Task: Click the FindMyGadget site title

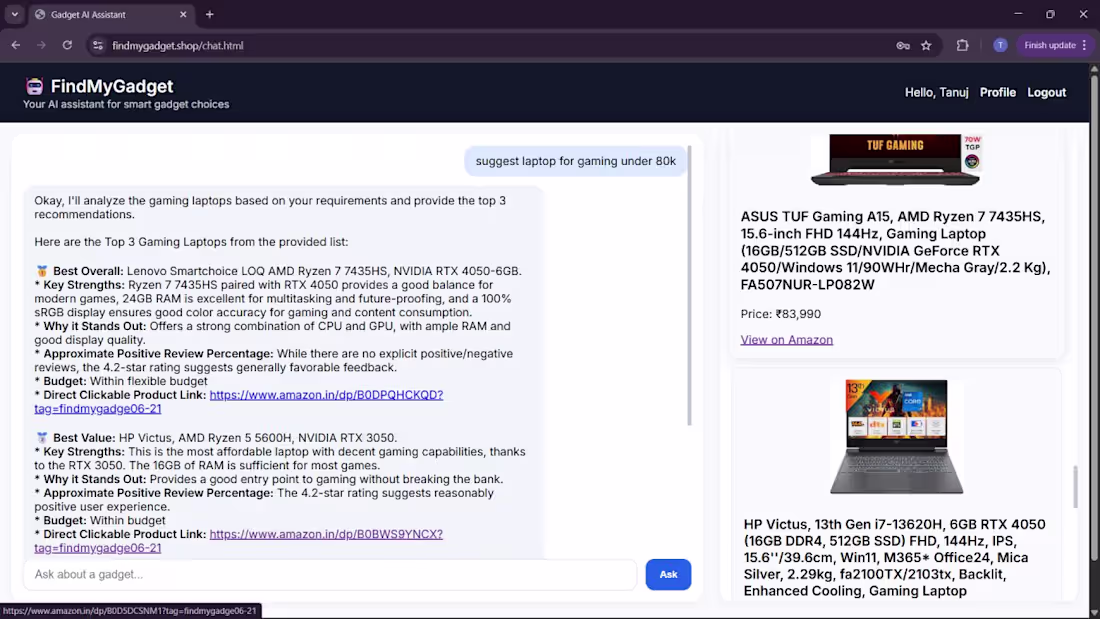Action: click(112, 86)
